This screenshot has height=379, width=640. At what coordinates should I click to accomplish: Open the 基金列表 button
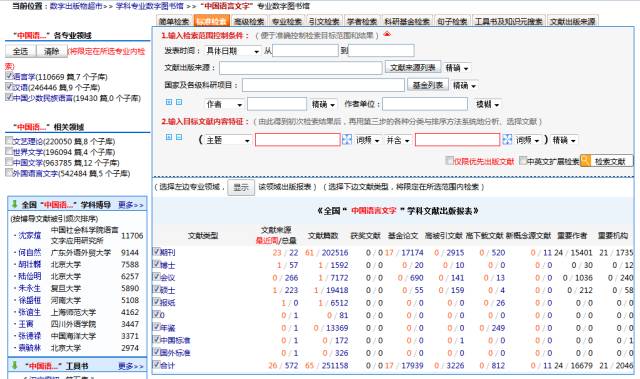click(428, 85)
